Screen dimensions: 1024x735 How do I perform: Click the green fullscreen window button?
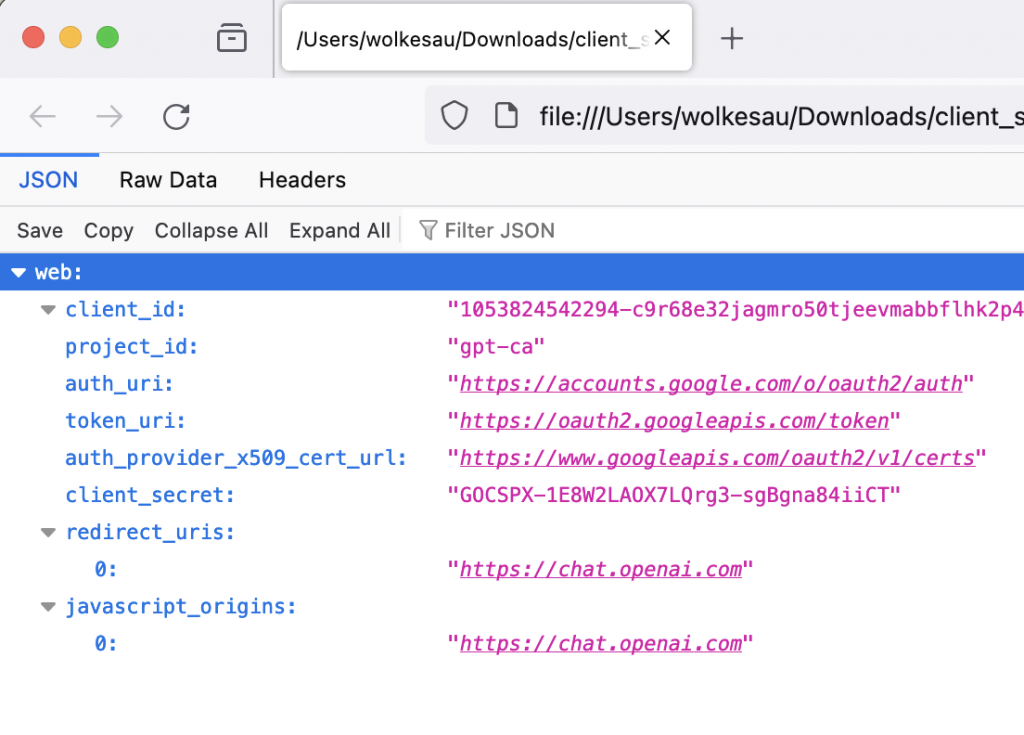tap(108, 37)
